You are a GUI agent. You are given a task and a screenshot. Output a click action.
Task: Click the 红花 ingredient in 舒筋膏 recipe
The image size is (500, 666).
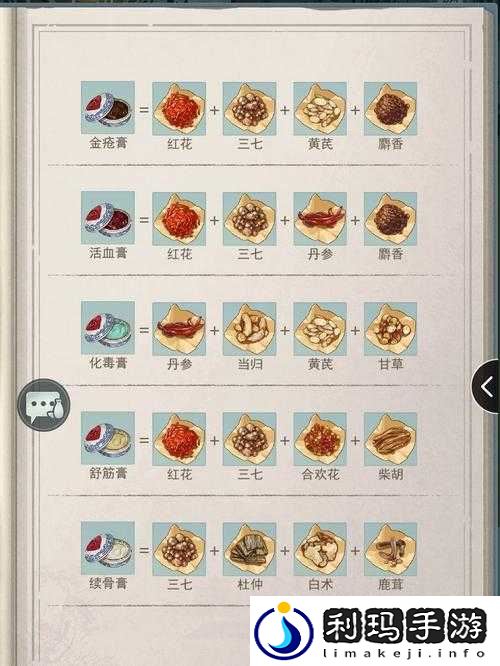[x=179, y=438]
